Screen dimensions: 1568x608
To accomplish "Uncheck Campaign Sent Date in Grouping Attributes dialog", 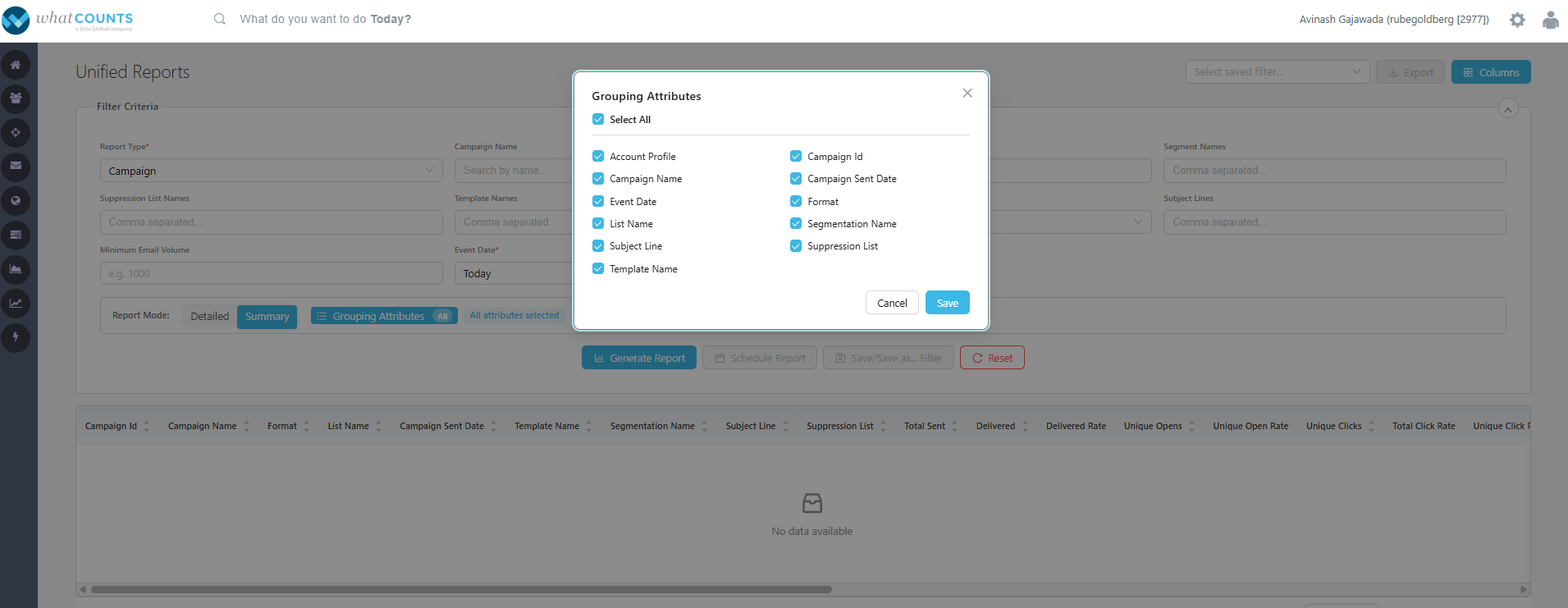I will pos(796,178).
